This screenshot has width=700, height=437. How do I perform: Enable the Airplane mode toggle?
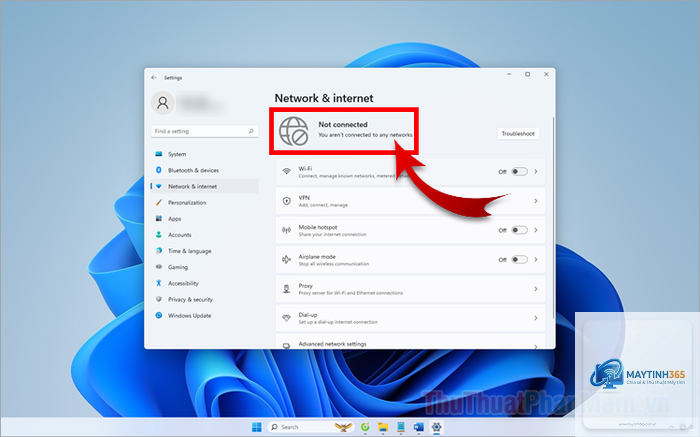point(519,259)
